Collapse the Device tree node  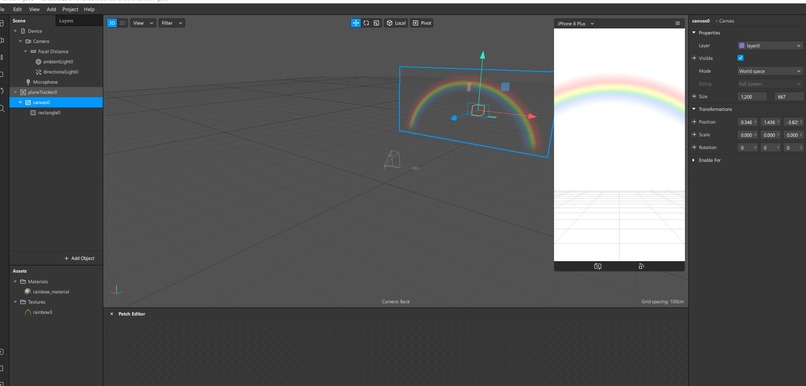15,31
